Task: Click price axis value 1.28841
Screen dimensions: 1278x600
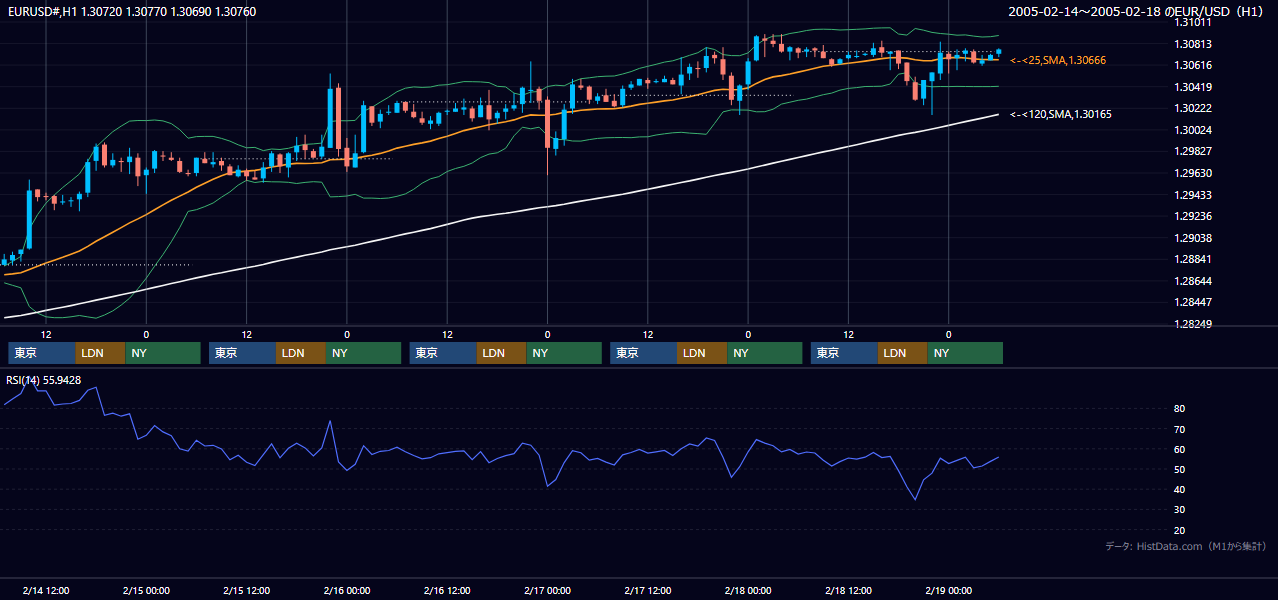Action: [x=1192, y=260]
